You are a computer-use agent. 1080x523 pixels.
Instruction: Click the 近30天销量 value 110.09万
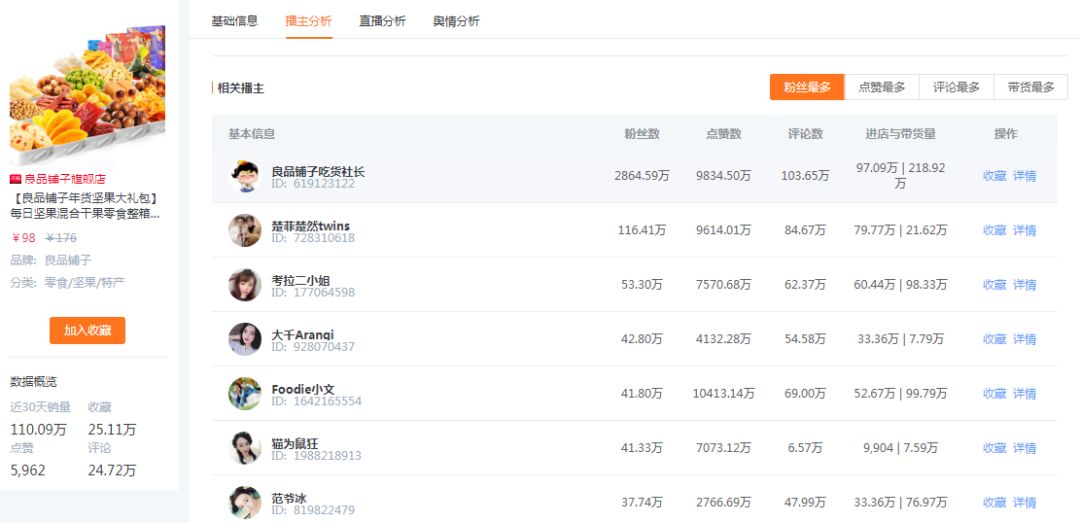pyautogui.click(x=39, y=430)
